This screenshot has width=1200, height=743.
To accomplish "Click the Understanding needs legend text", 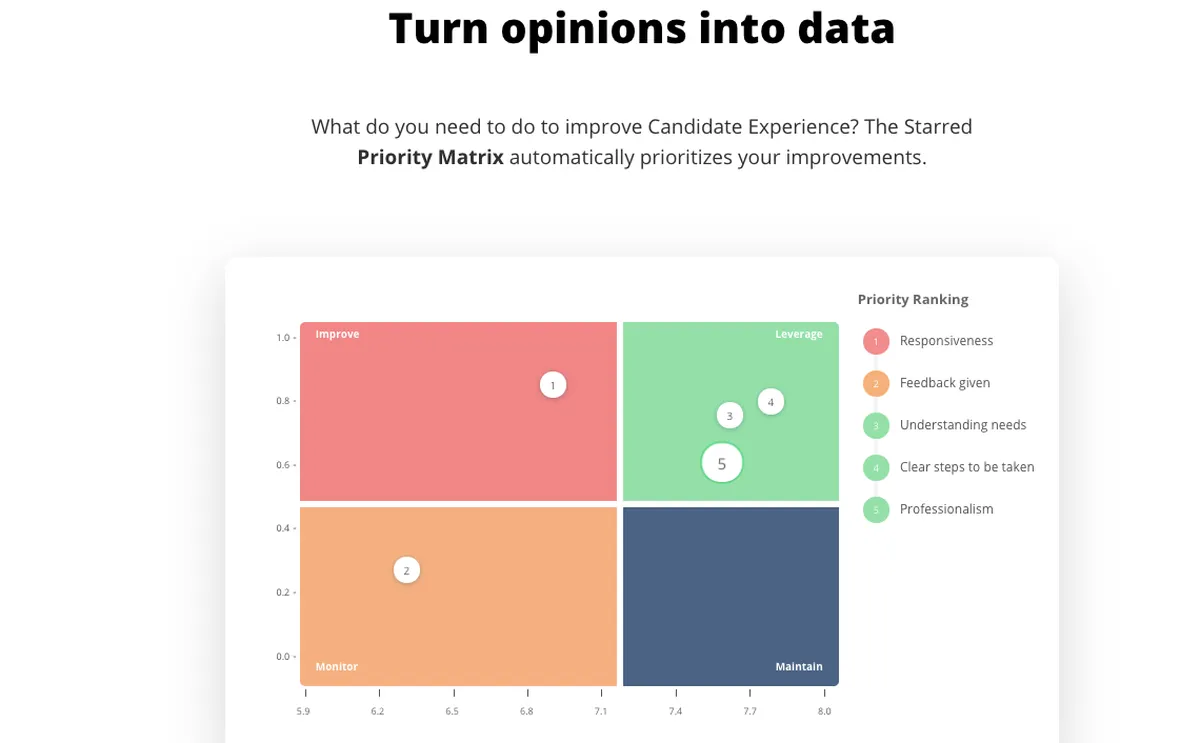I will 963,425.
